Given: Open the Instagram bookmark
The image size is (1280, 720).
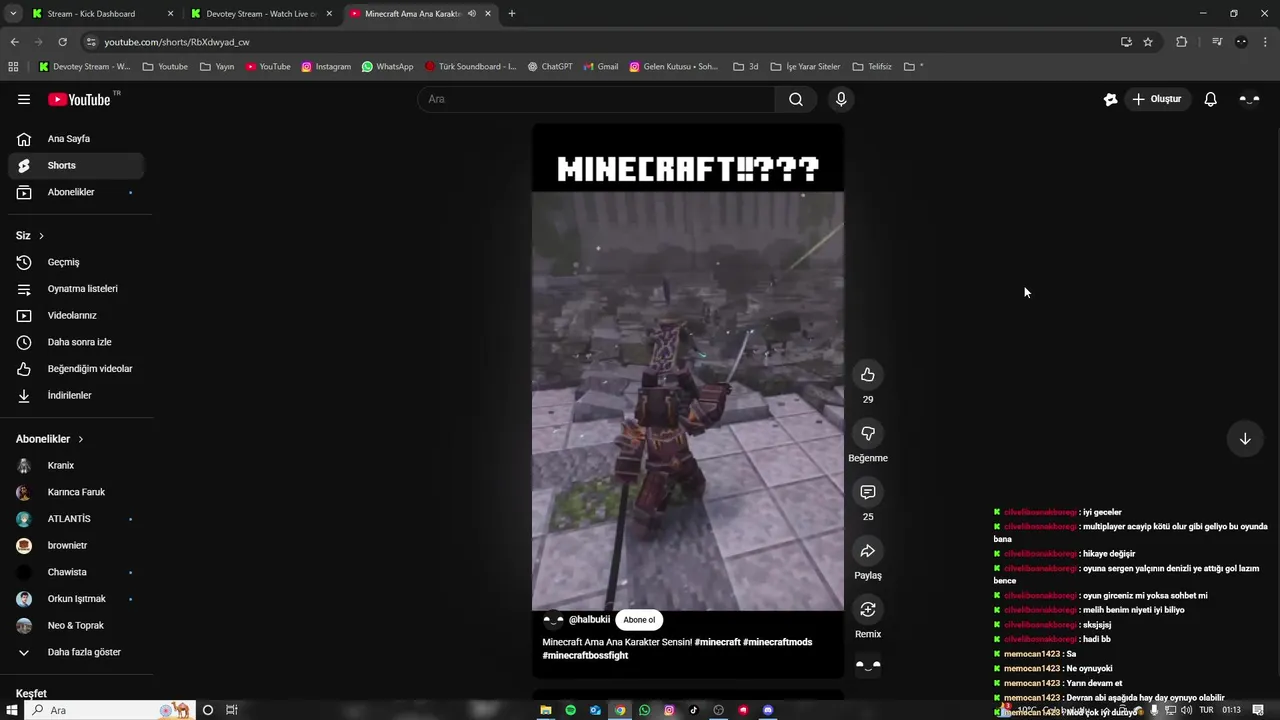Looking at the screenshot, I should [326, 67].
